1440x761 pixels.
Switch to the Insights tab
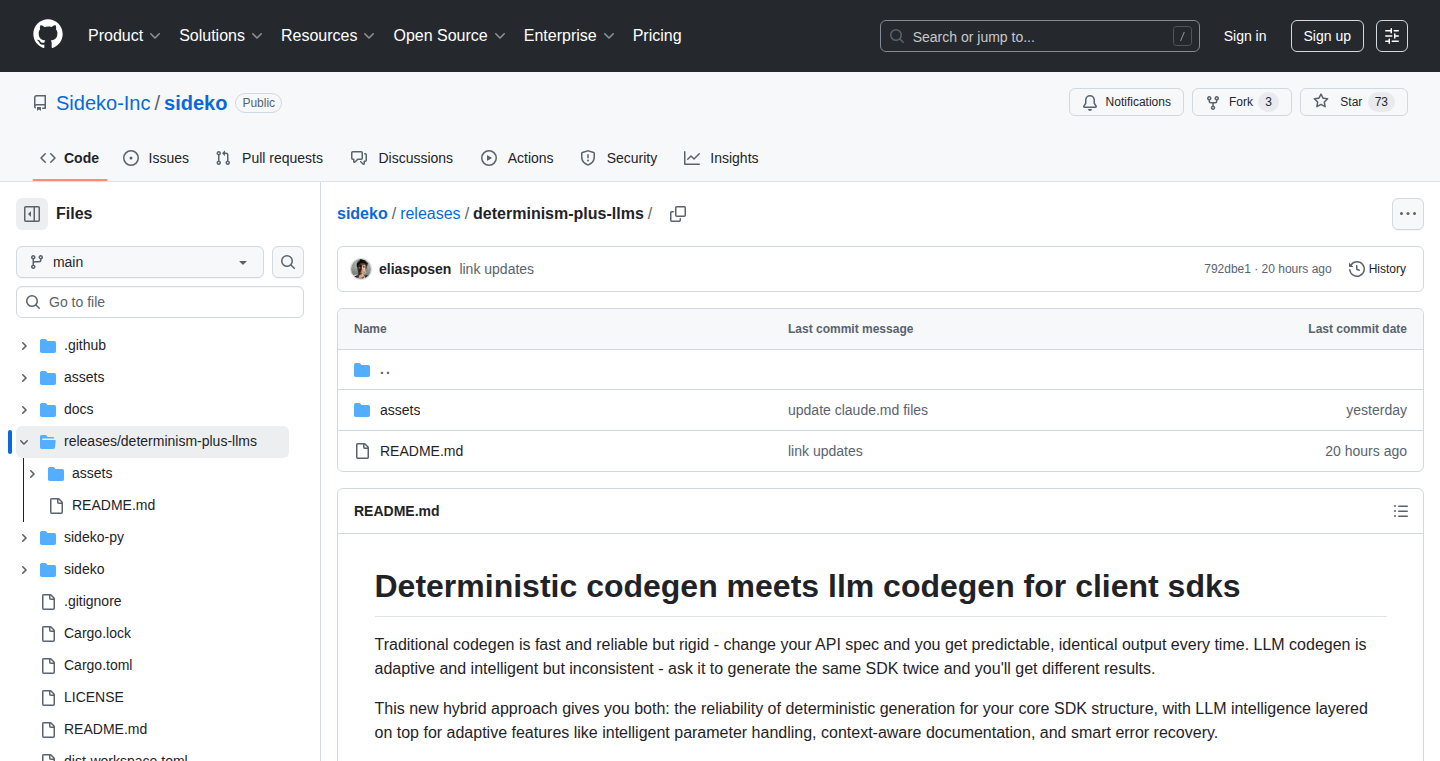(721, 158)
